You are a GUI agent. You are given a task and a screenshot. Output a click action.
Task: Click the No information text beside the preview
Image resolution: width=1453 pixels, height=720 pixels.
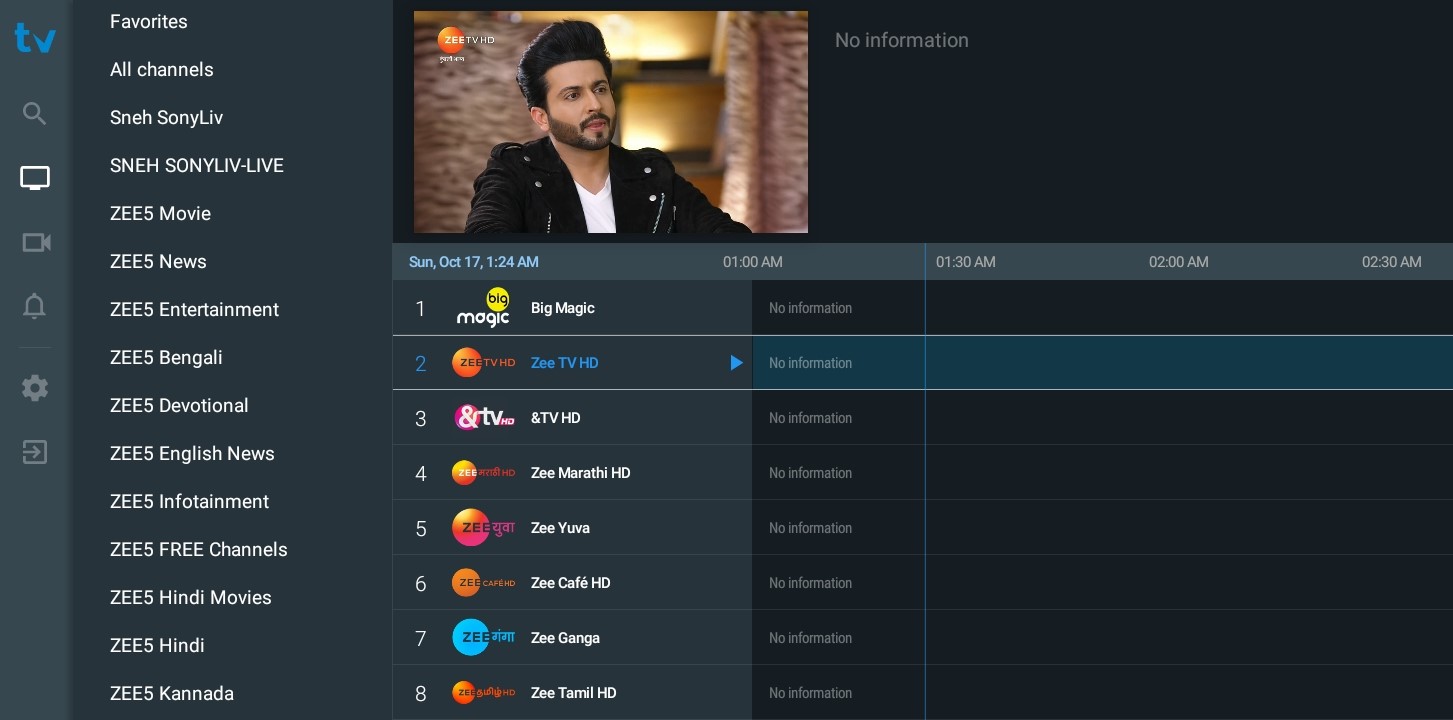pos(902,40)
